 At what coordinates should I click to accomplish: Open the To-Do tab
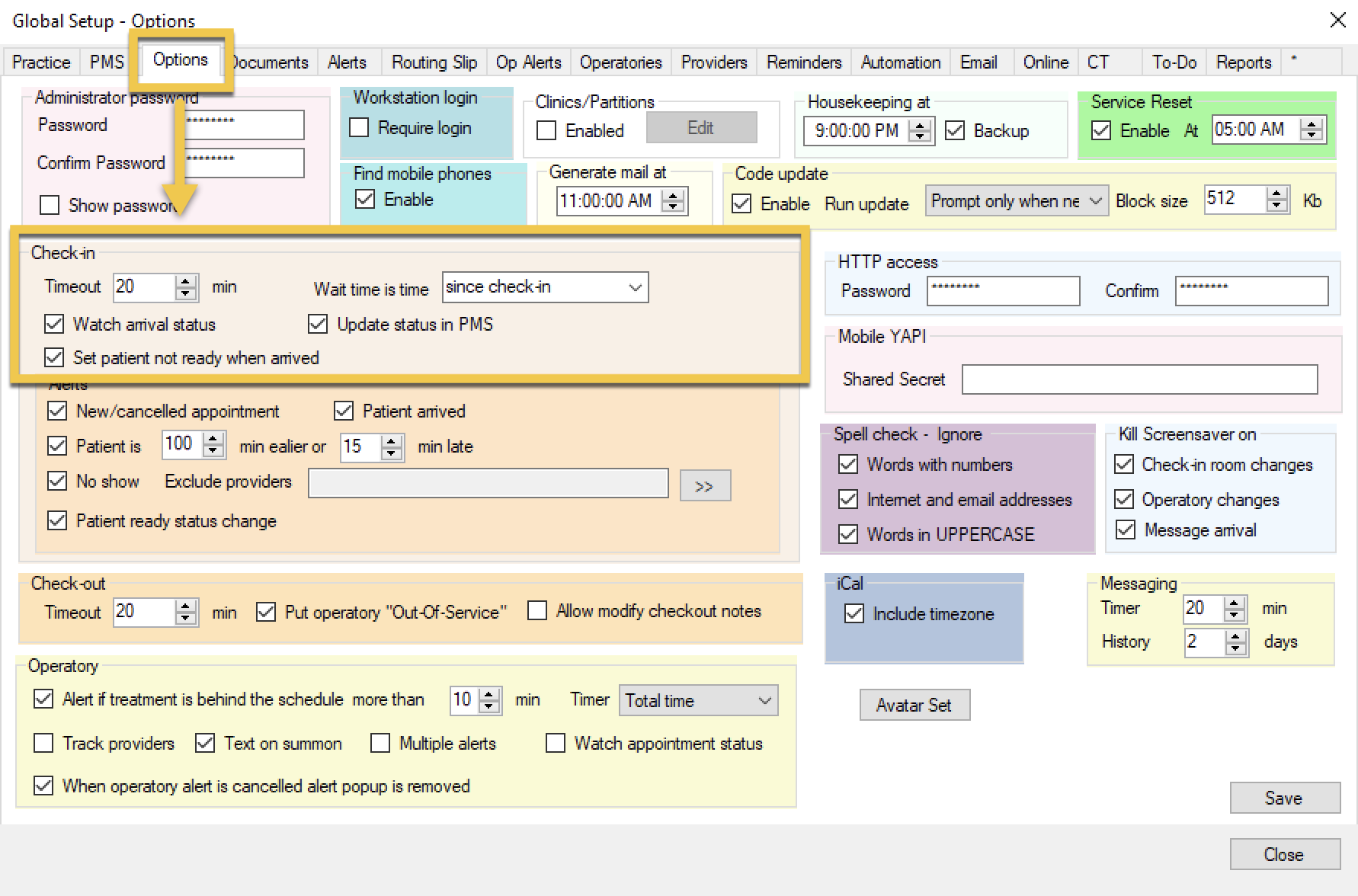click(1174, 62)
